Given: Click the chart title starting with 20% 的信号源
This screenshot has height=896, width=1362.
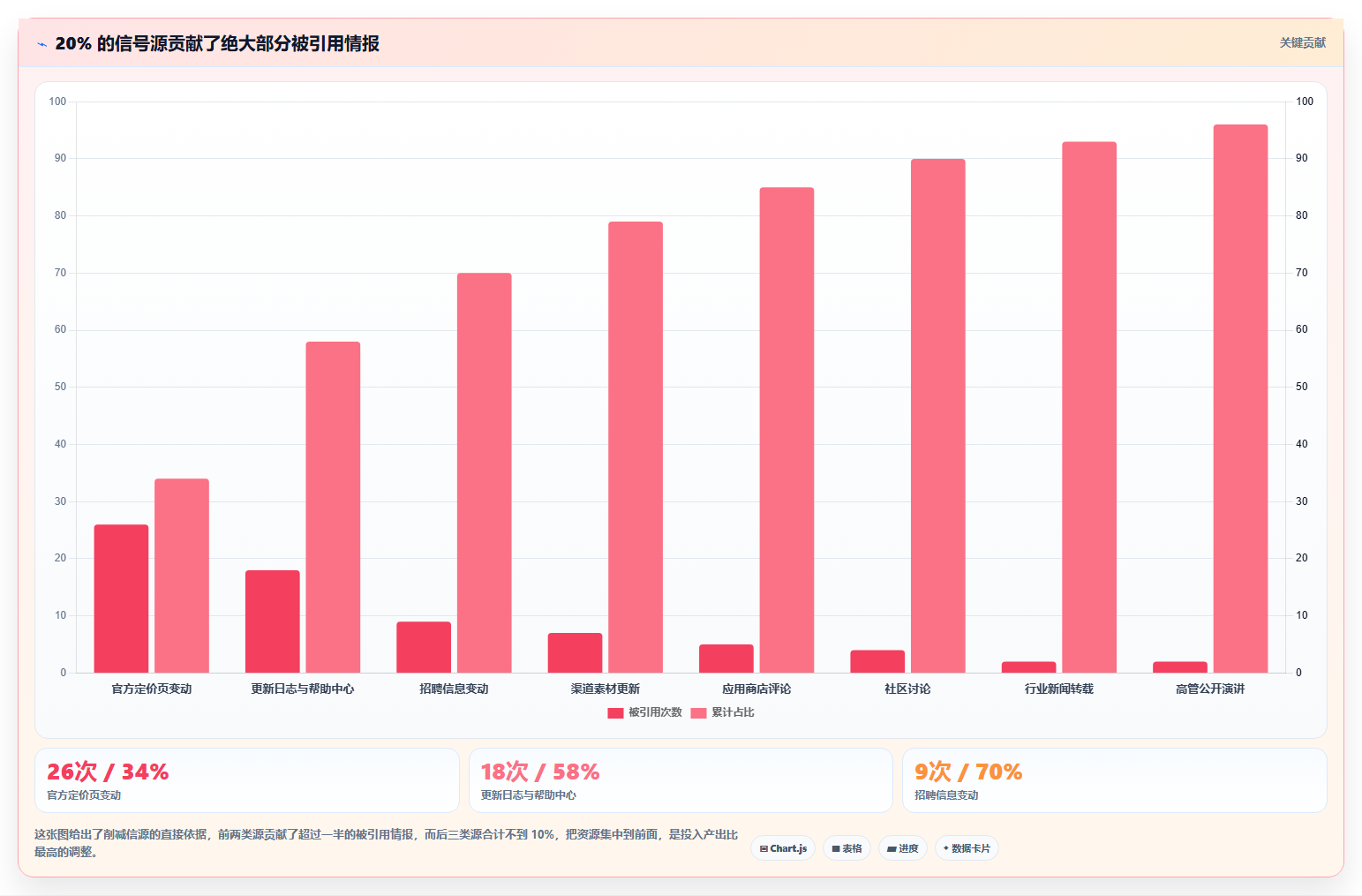Looking at the screenshot, I should (x=217, y=43).
